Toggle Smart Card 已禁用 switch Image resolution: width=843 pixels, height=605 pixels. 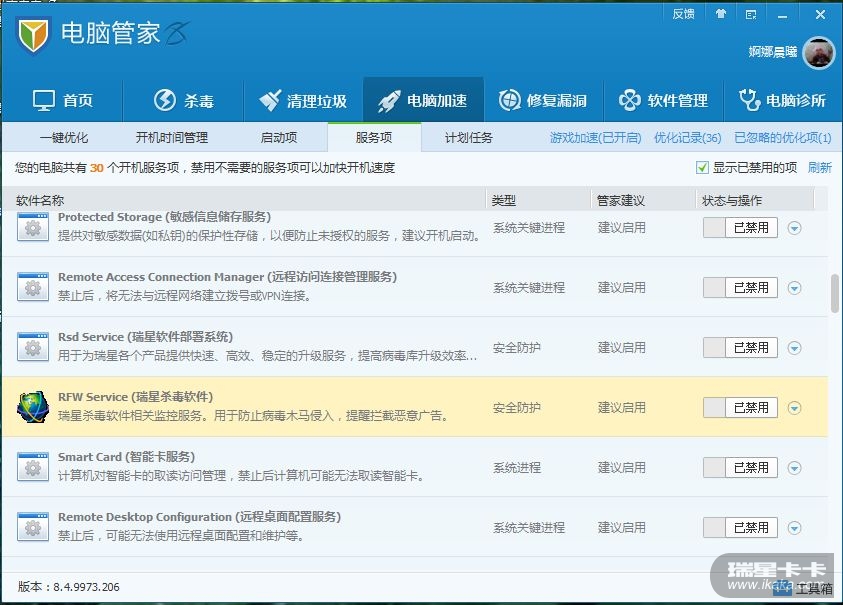(x=740, y=468)
